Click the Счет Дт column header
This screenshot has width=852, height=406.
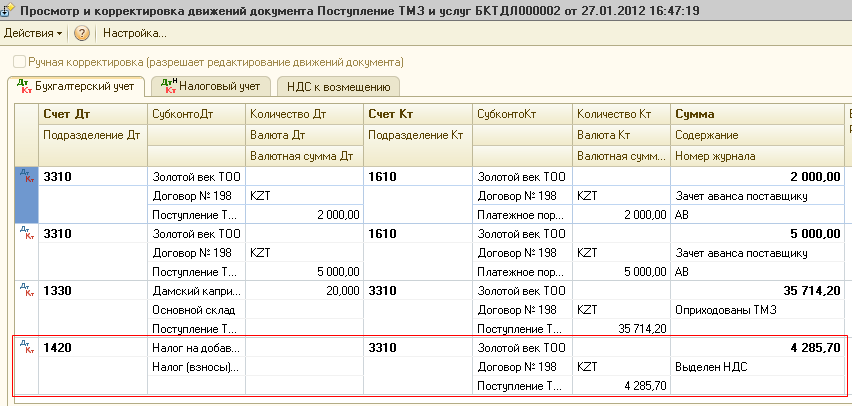point(68,115)
